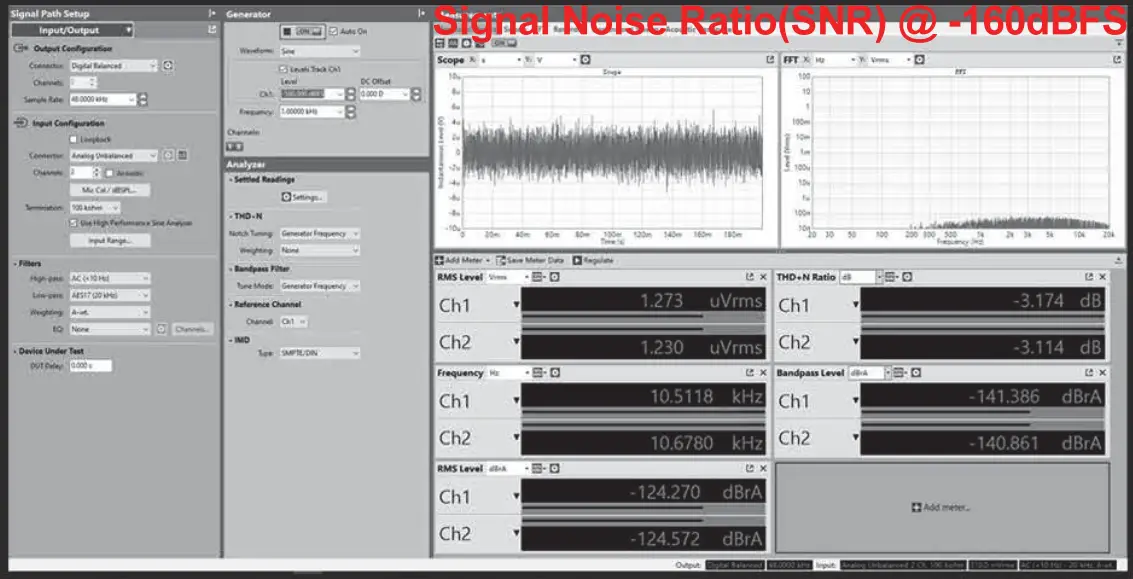Close the Frequency meter
The image size is (1133, 579).
click(x=763, y=373)
